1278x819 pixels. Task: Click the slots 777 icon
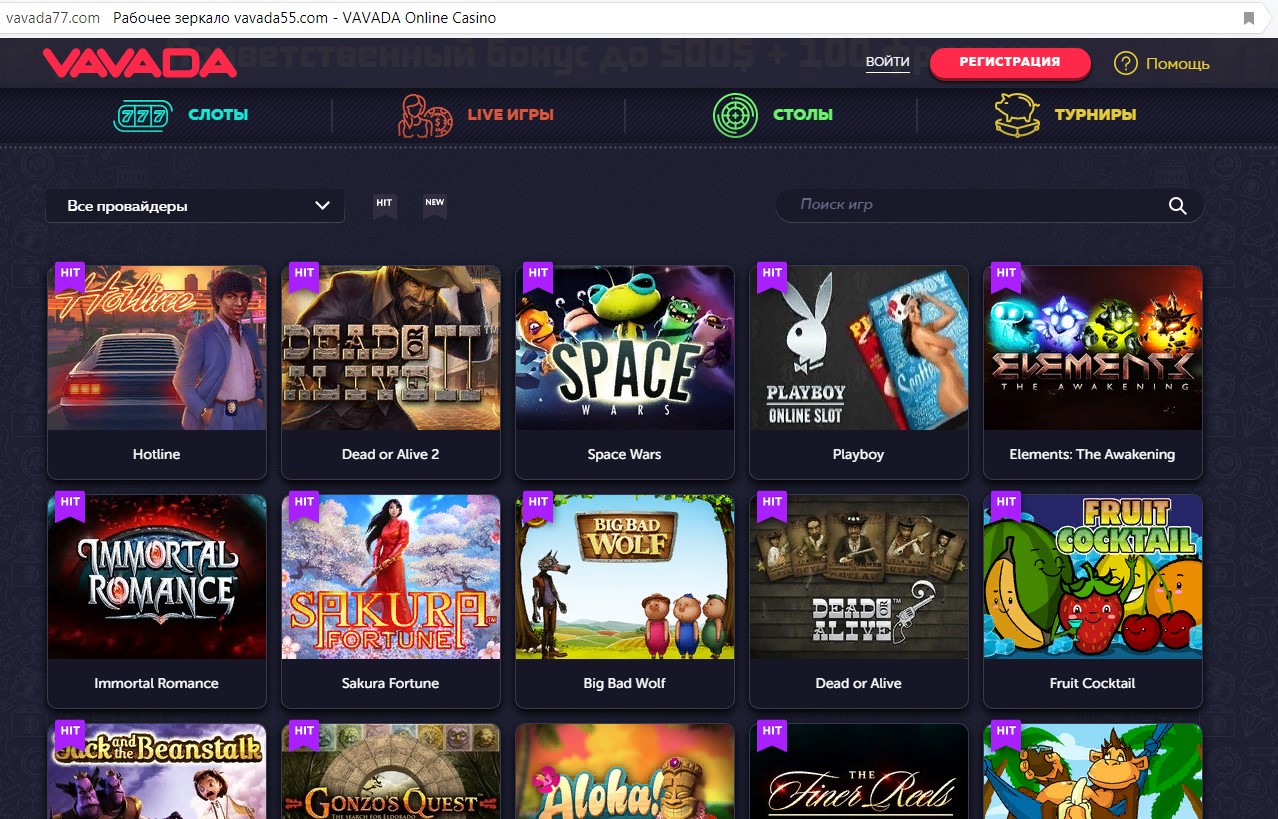[x=143, y=115]
